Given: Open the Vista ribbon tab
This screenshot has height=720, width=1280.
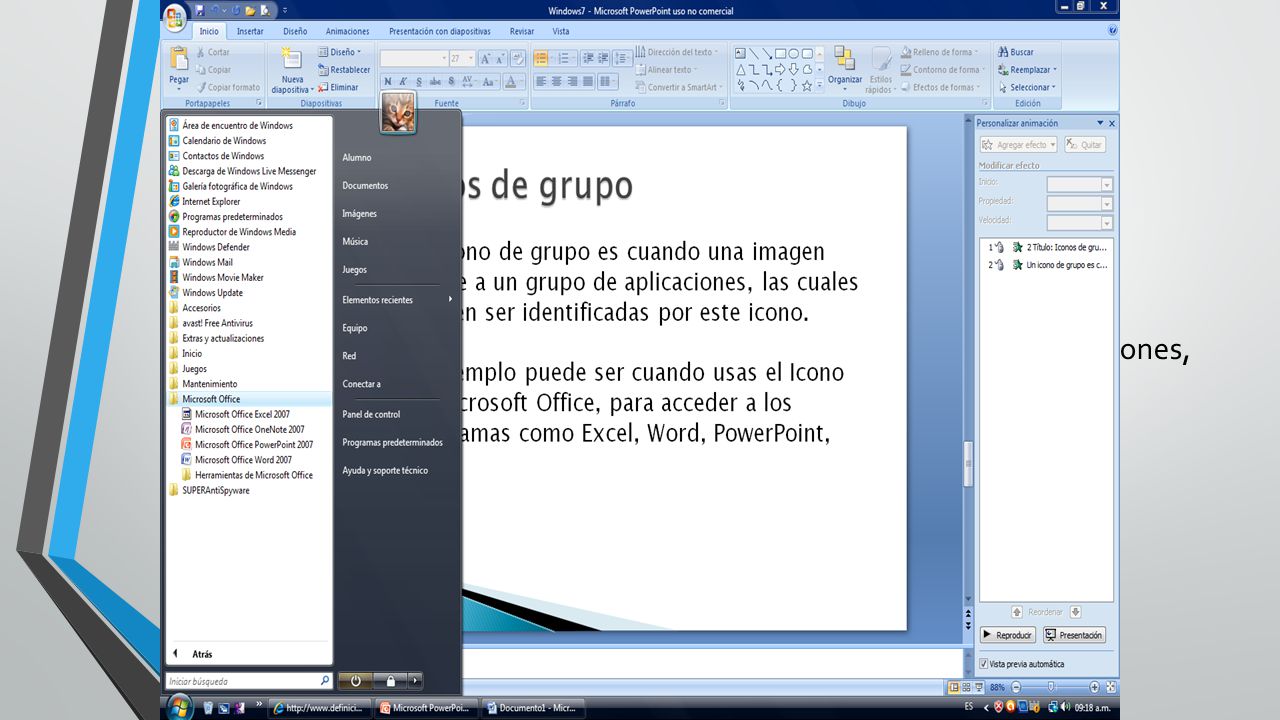Looking at the screenshot, I should coord(561,31).
